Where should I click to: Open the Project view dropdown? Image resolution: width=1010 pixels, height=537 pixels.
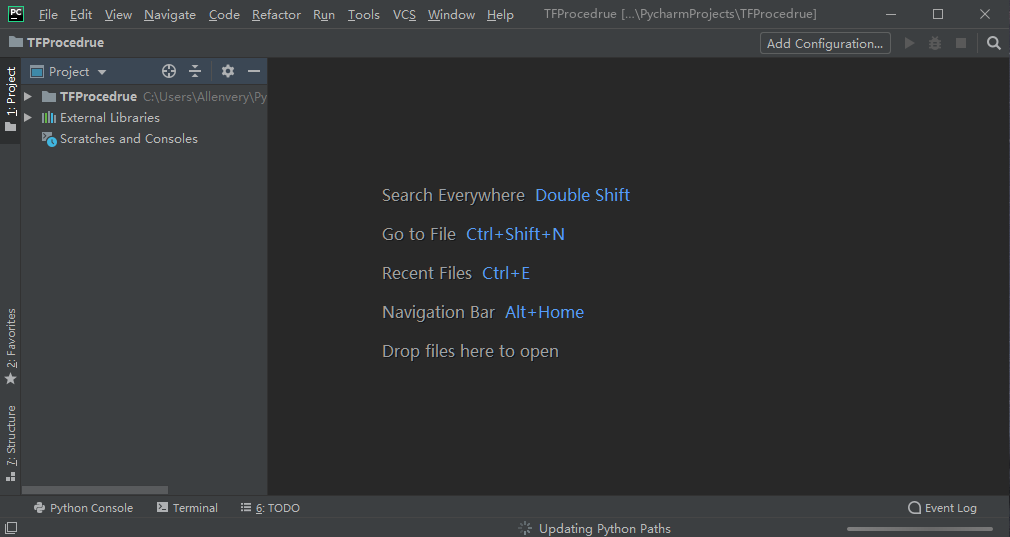click(69, 71)
